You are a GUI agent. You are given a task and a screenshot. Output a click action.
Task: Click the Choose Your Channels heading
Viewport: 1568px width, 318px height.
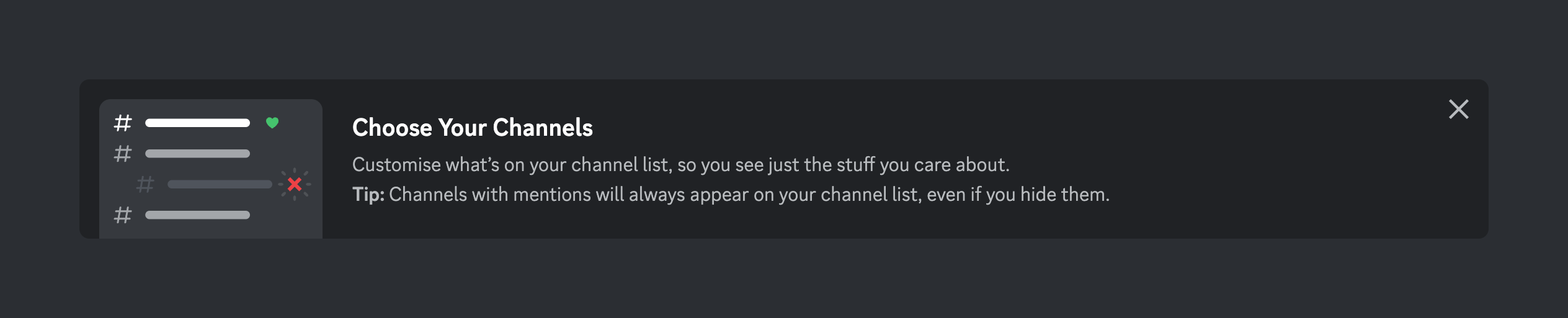tap(472, 128)
